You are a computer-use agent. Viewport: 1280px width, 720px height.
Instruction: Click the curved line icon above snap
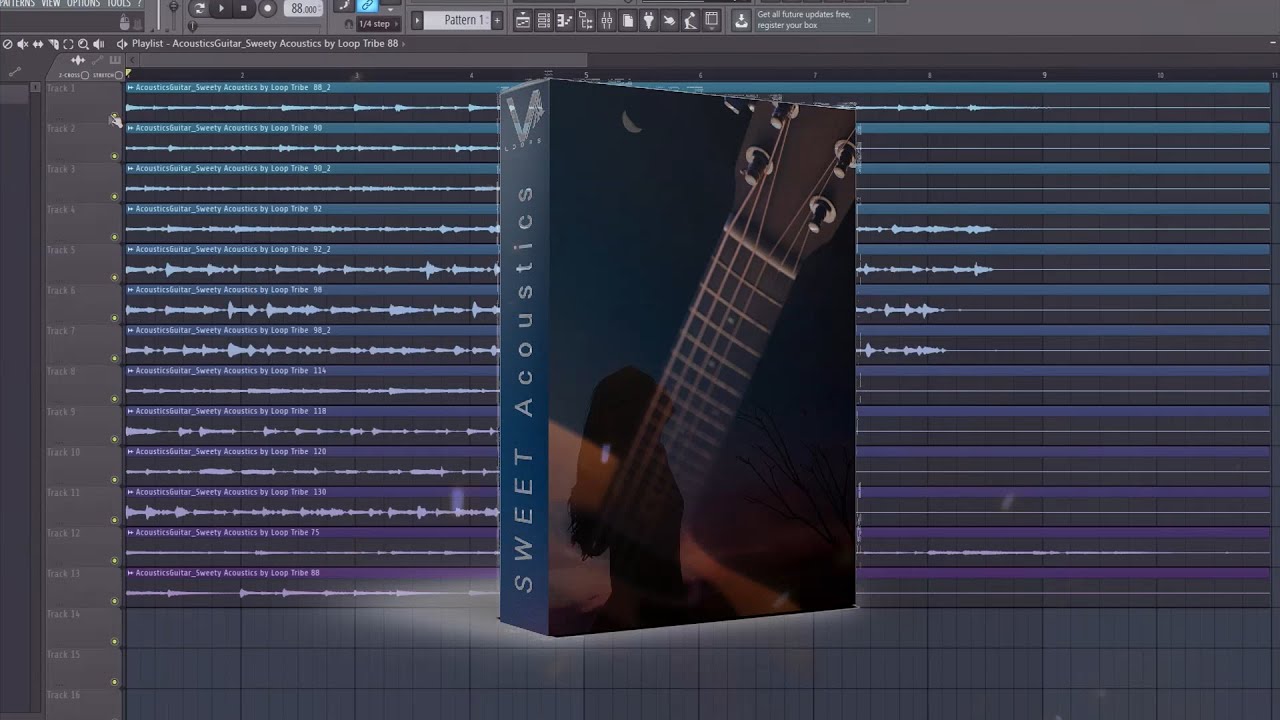point(344,5)
